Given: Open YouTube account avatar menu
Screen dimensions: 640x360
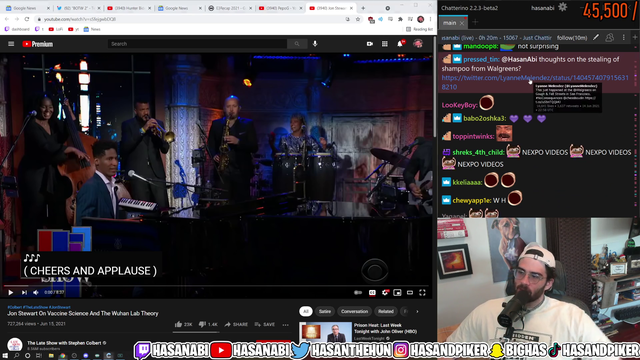Looking at the screenshot, I should [x=418, y=44].
